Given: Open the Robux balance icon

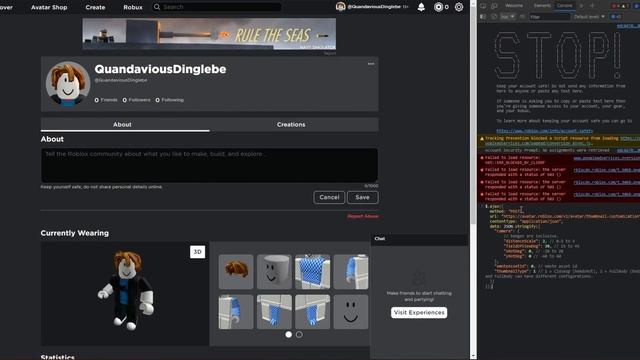Looking at the screenshot, I should pos(438,7).
